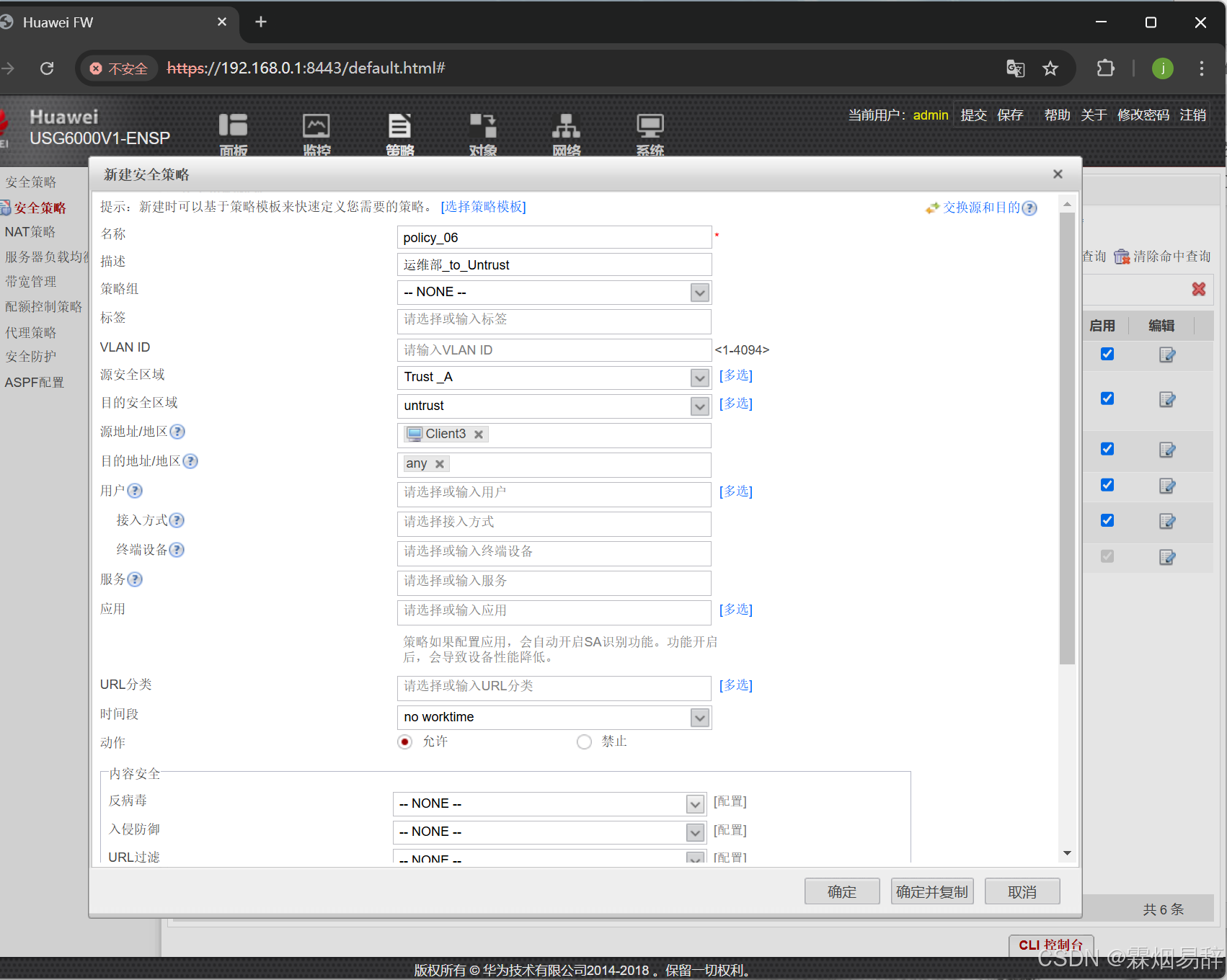Open 安全防护 in the left sidebar
The image size is (1227, 980).
tap(31, 357)
